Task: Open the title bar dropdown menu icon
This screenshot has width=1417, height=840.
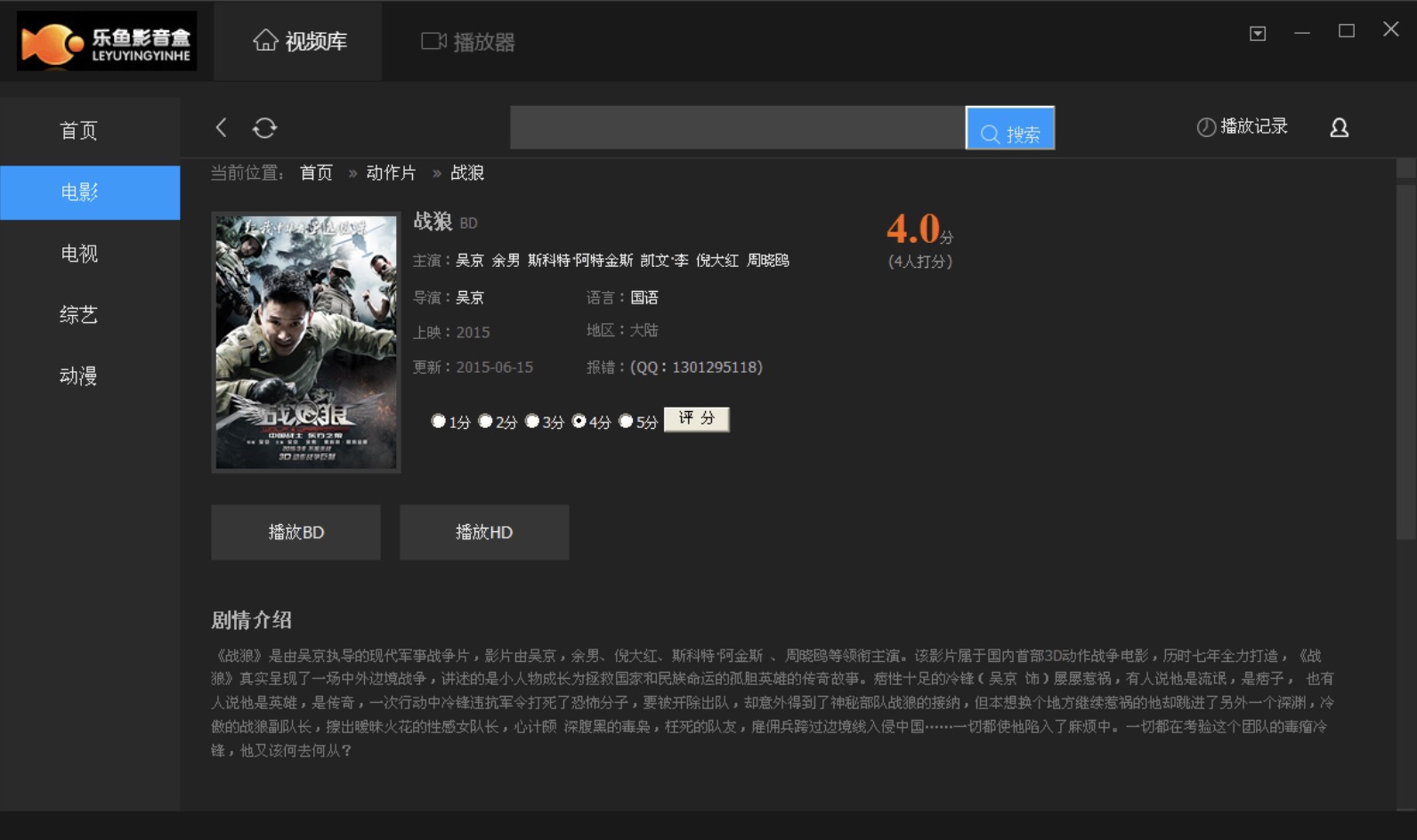Action: click(x=1258, y=34)
